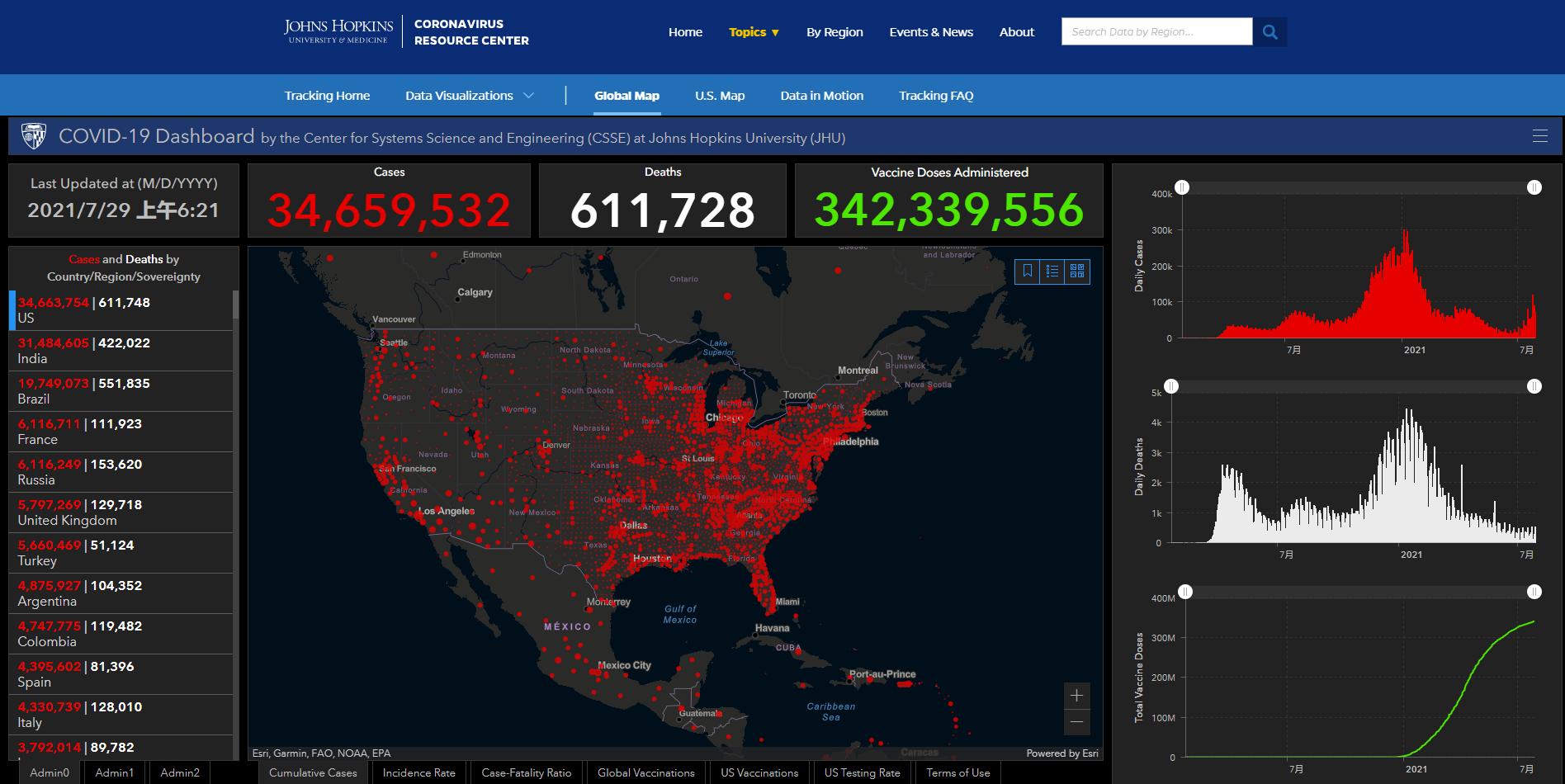Expand the Topics dropdown menu
Image resolution: width=1565 pixels, height=784 pixels.
pyautogui.click(x=754, y=32)
